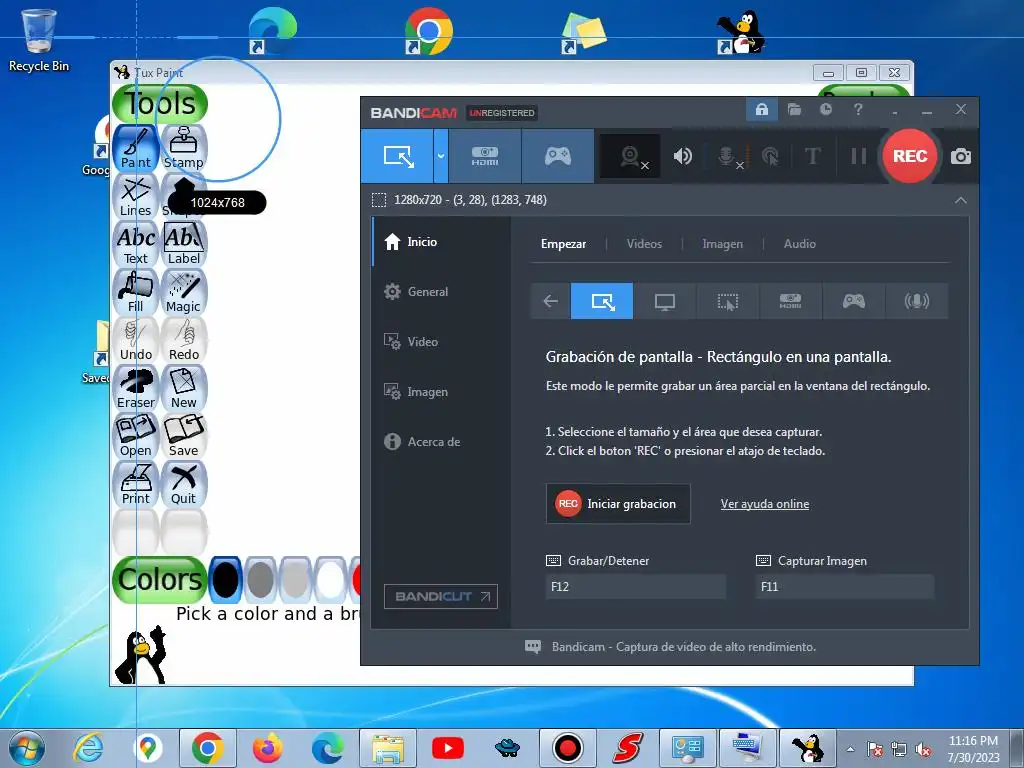Switch to the Videos tab
1024x768 pixels.
click(x=644, y=244)
